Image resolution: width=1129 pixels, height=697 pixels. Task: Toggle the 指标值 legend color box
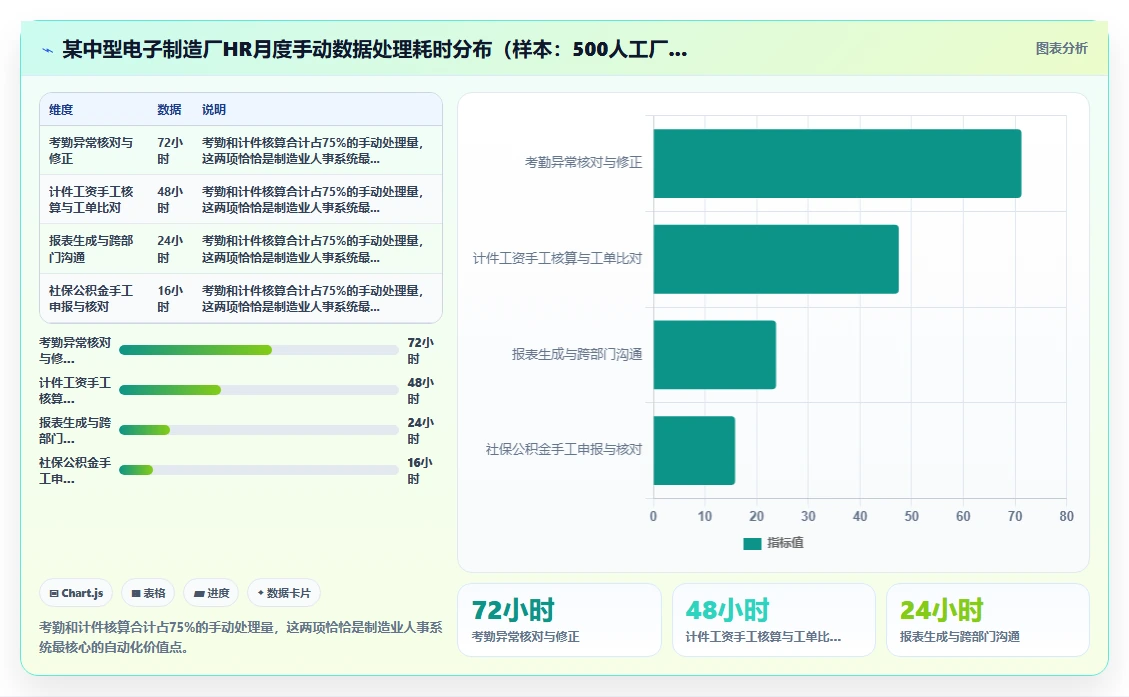(752, 544)
